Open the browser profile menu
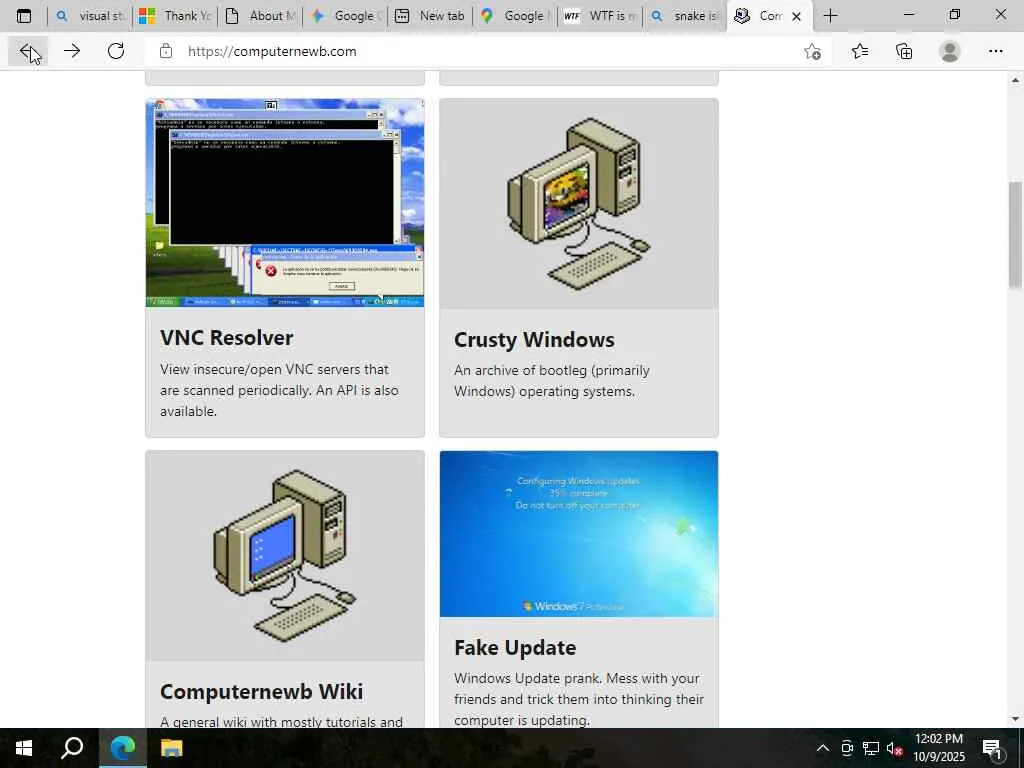This screenshot has height=768, width=1024. pos(950,51)
